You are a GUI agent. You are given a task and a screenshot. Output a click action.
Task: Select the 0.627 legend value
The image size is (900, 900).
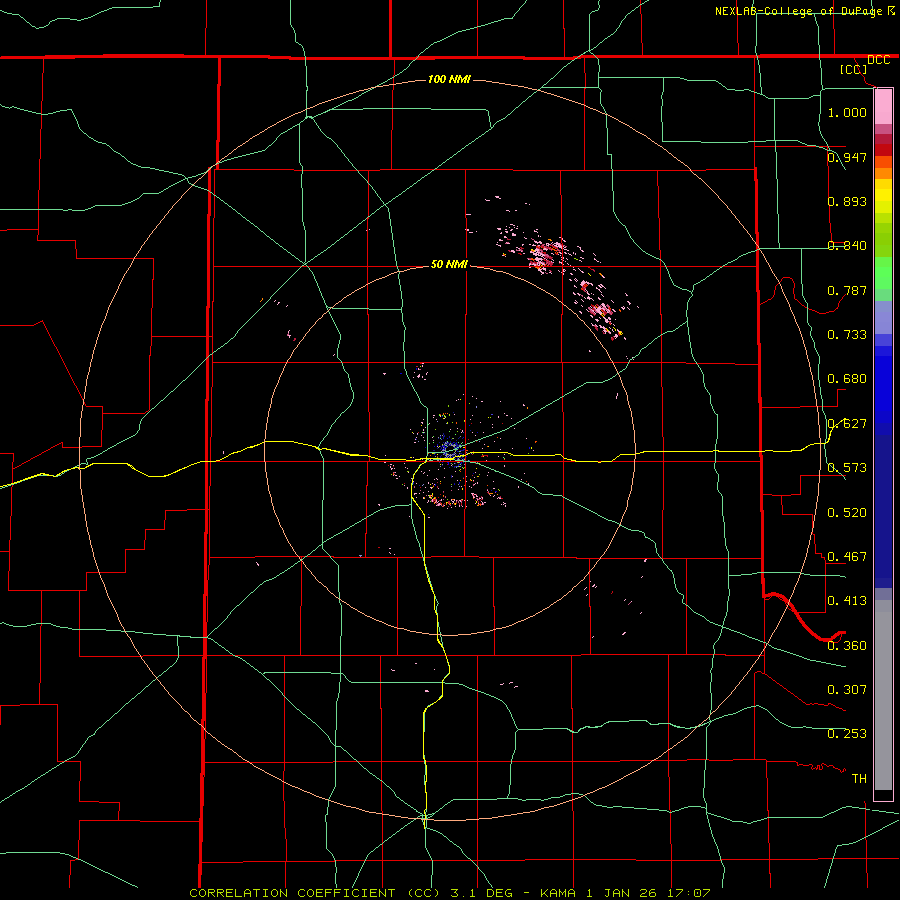tap(847, 424)
